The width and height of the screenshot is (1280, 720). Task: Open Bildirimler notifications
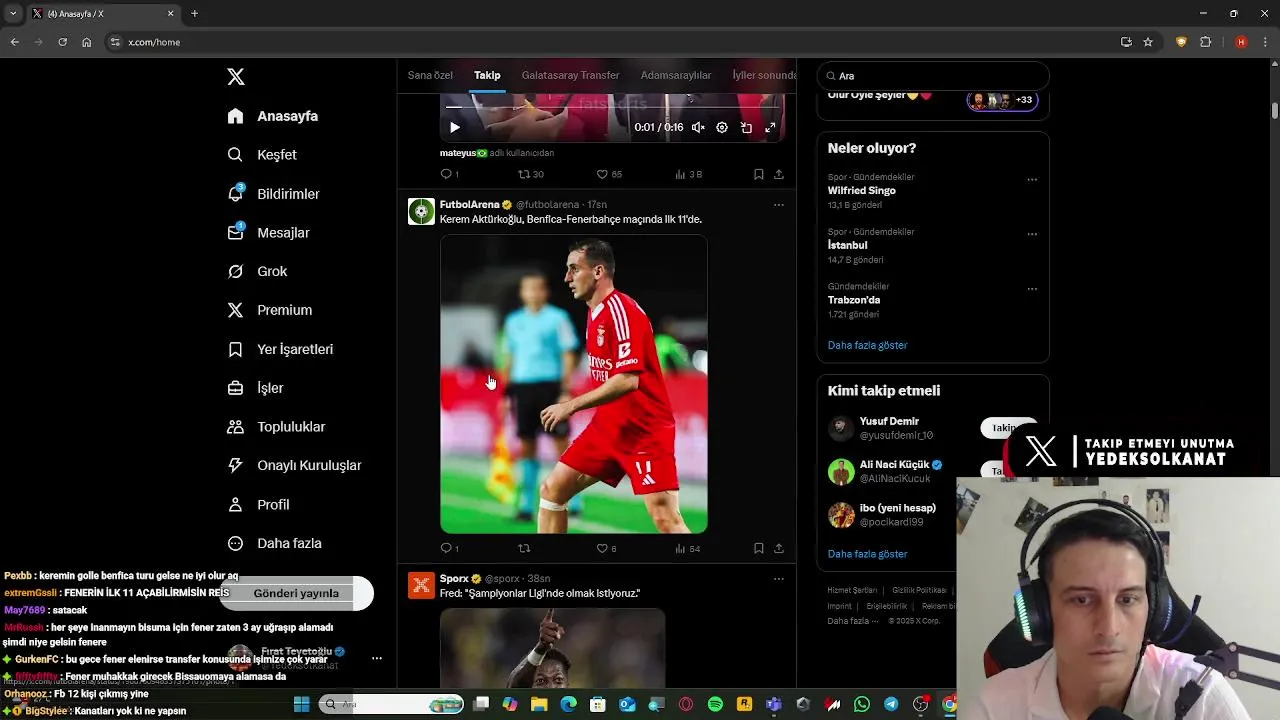coord(273,194)
